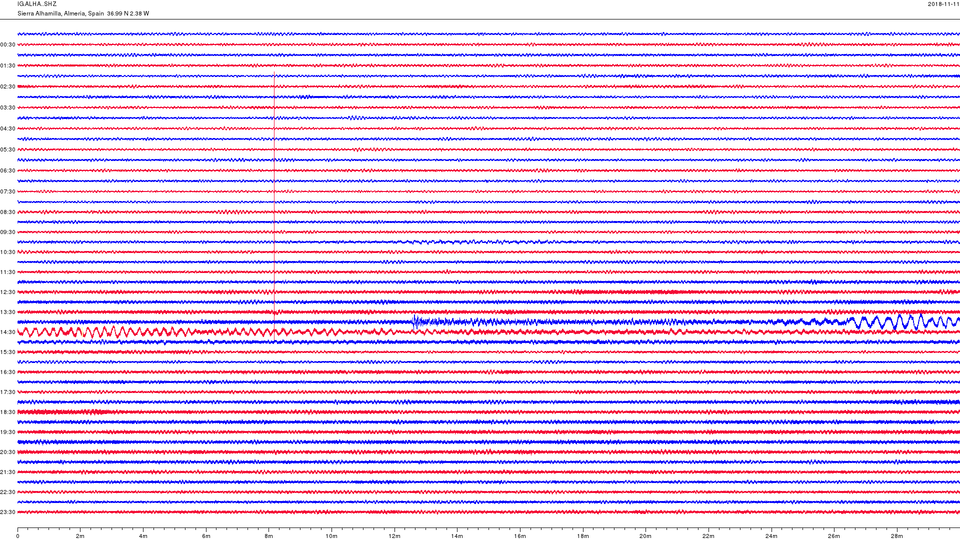Screen dimensions: 960x540
Task: Click the 8m axis tick label
Action: click(269, 536)
